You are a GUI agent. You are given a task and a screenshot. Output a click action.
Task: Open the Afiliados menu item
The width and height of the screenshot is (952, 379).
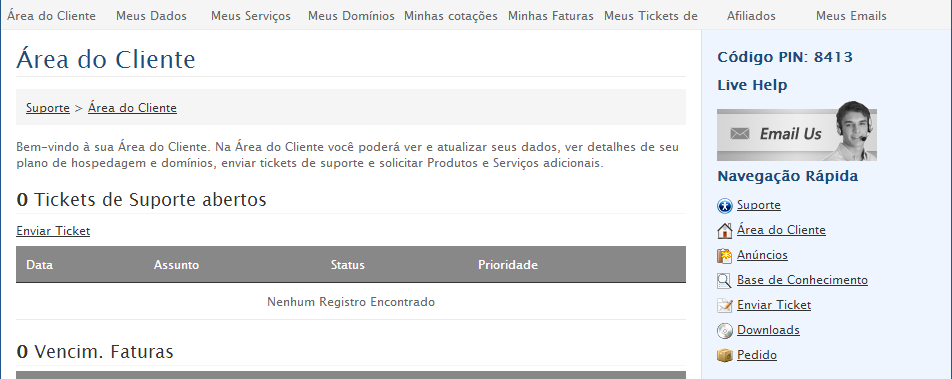click(x=751, y=16)
